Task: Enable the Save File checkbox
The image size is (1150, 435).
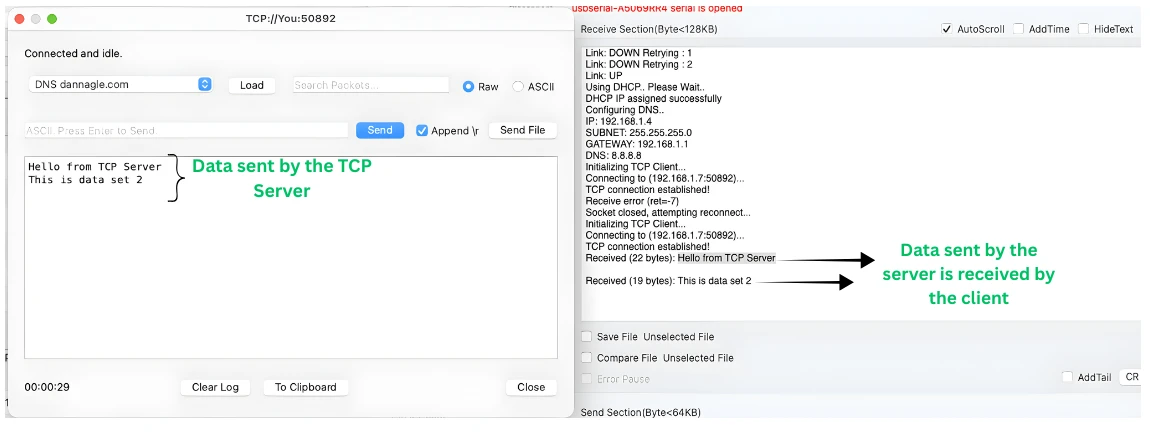Action: tap(587, 337)
